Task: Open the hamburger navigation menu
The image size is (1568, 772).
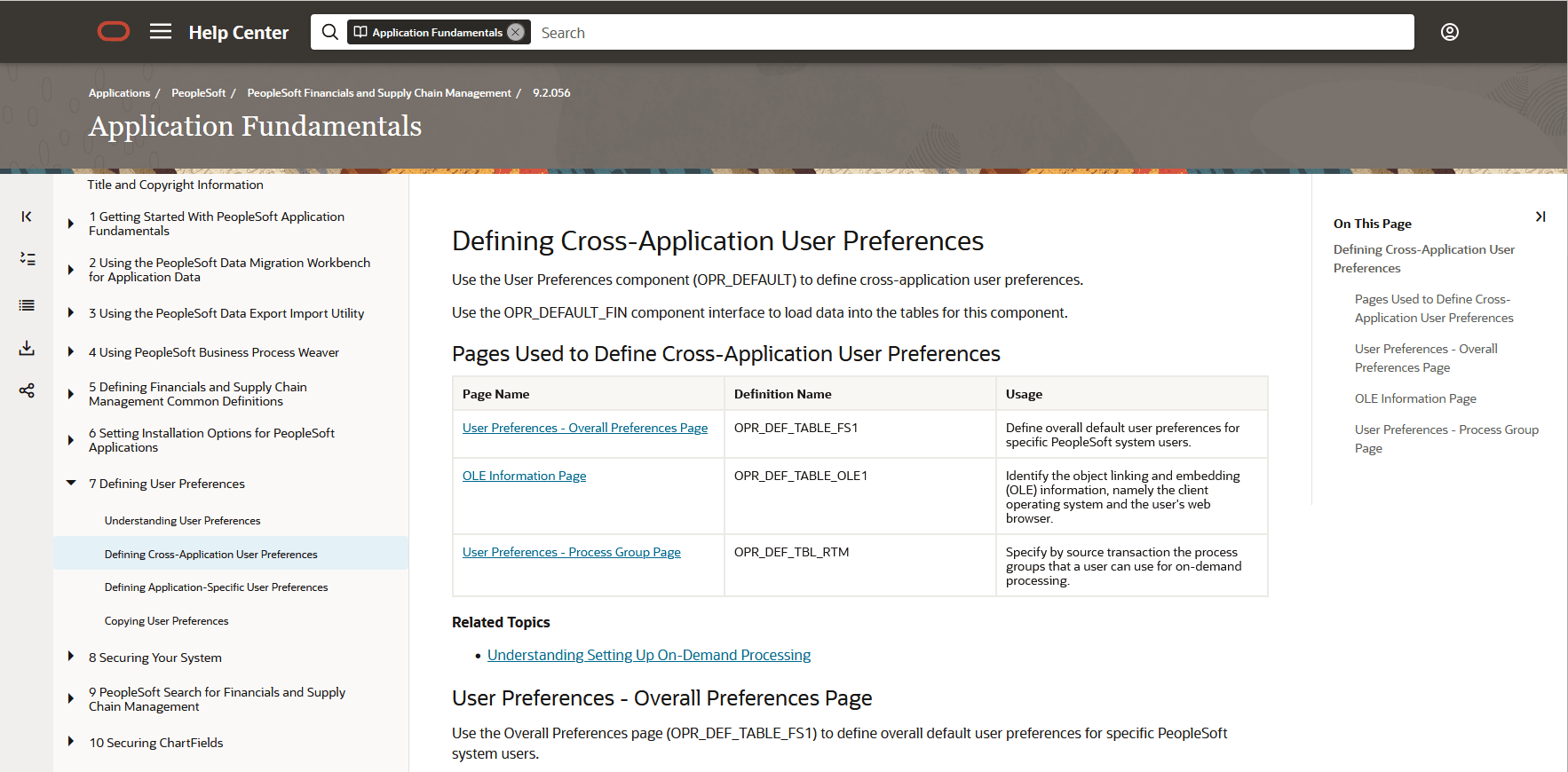Action: click(161, 32)
